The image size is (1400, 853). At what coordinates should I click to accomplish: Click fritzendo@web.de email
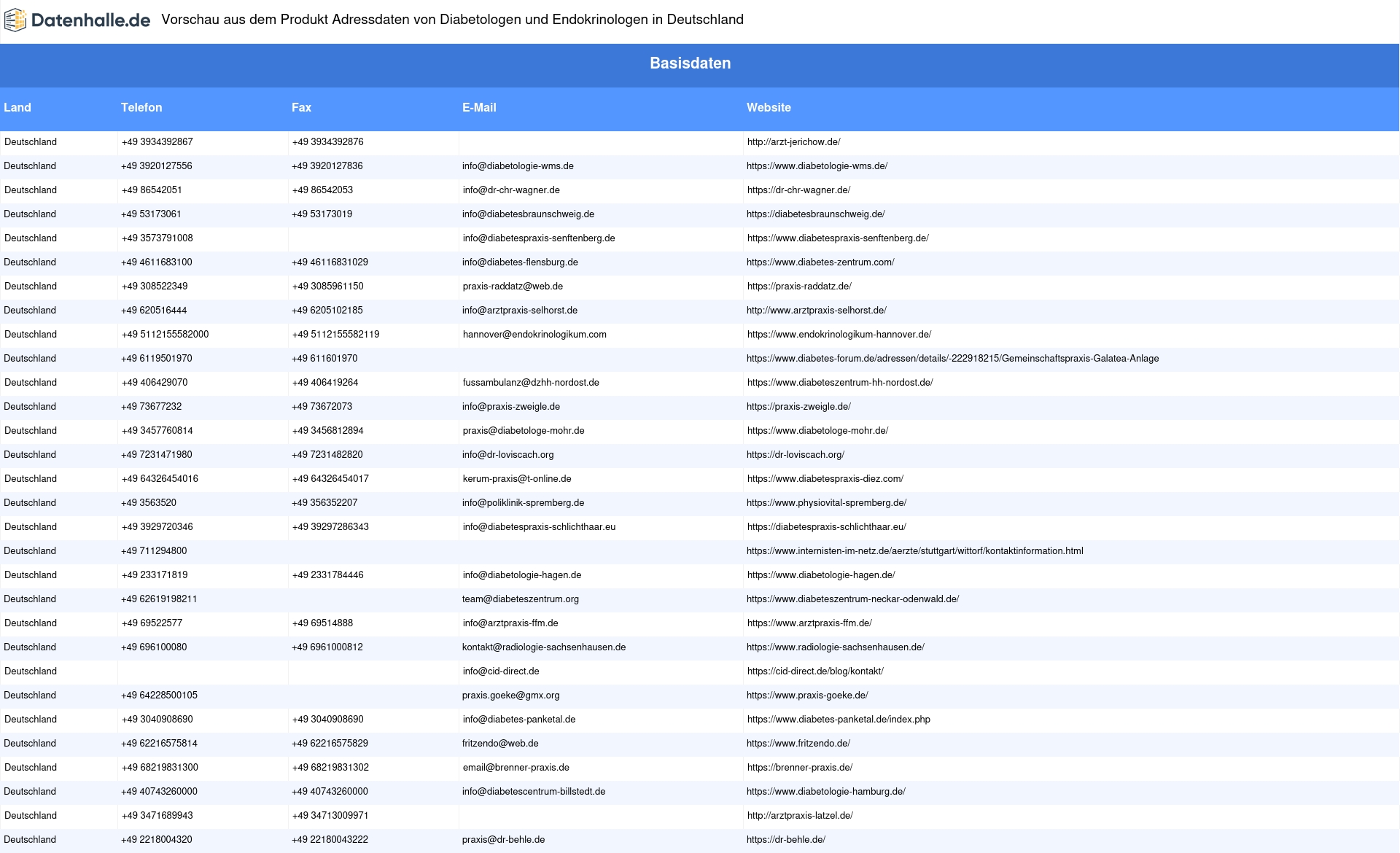500,744
